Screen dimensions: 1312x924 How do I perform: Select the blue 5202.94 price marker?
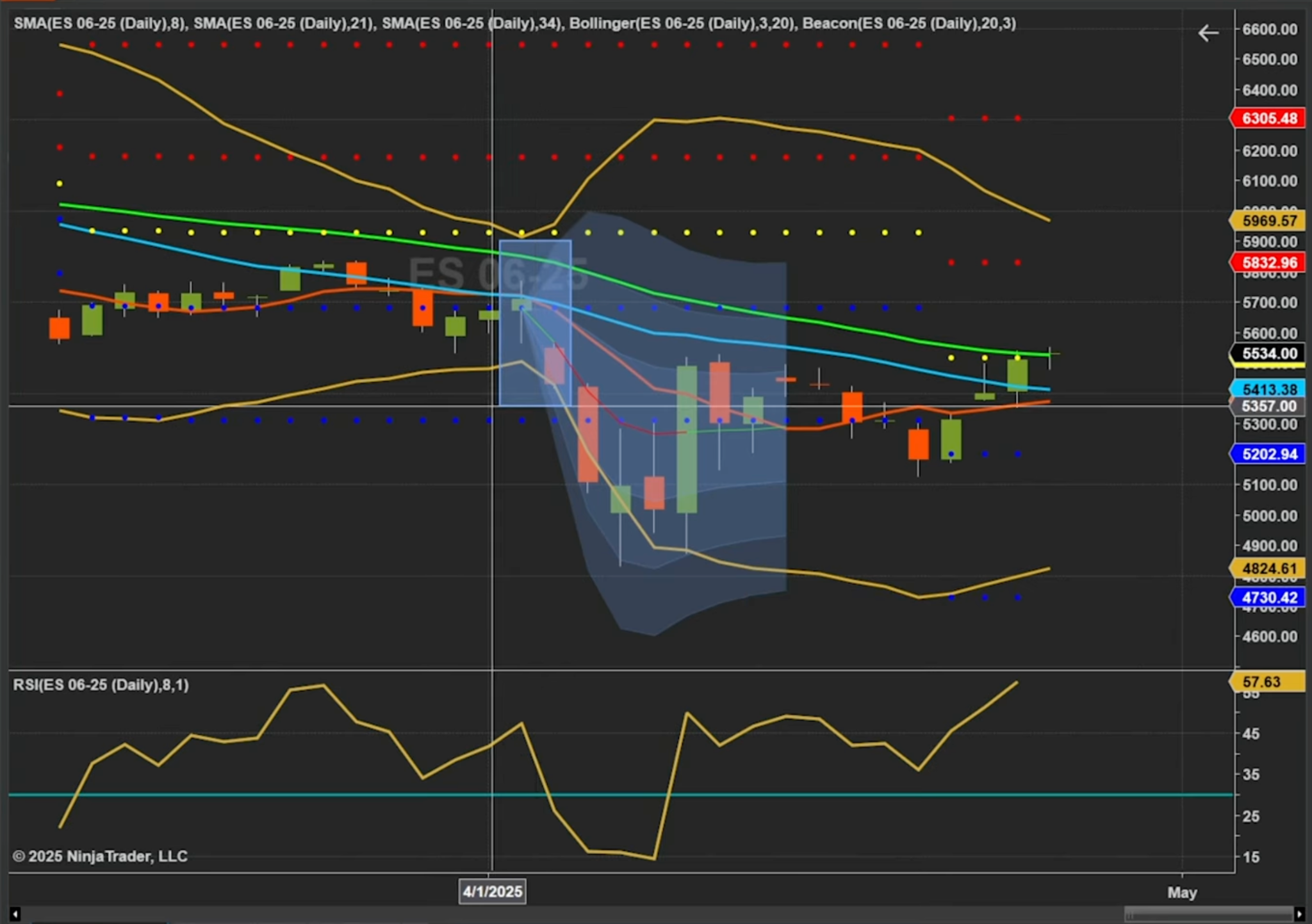pos(1268,454)
